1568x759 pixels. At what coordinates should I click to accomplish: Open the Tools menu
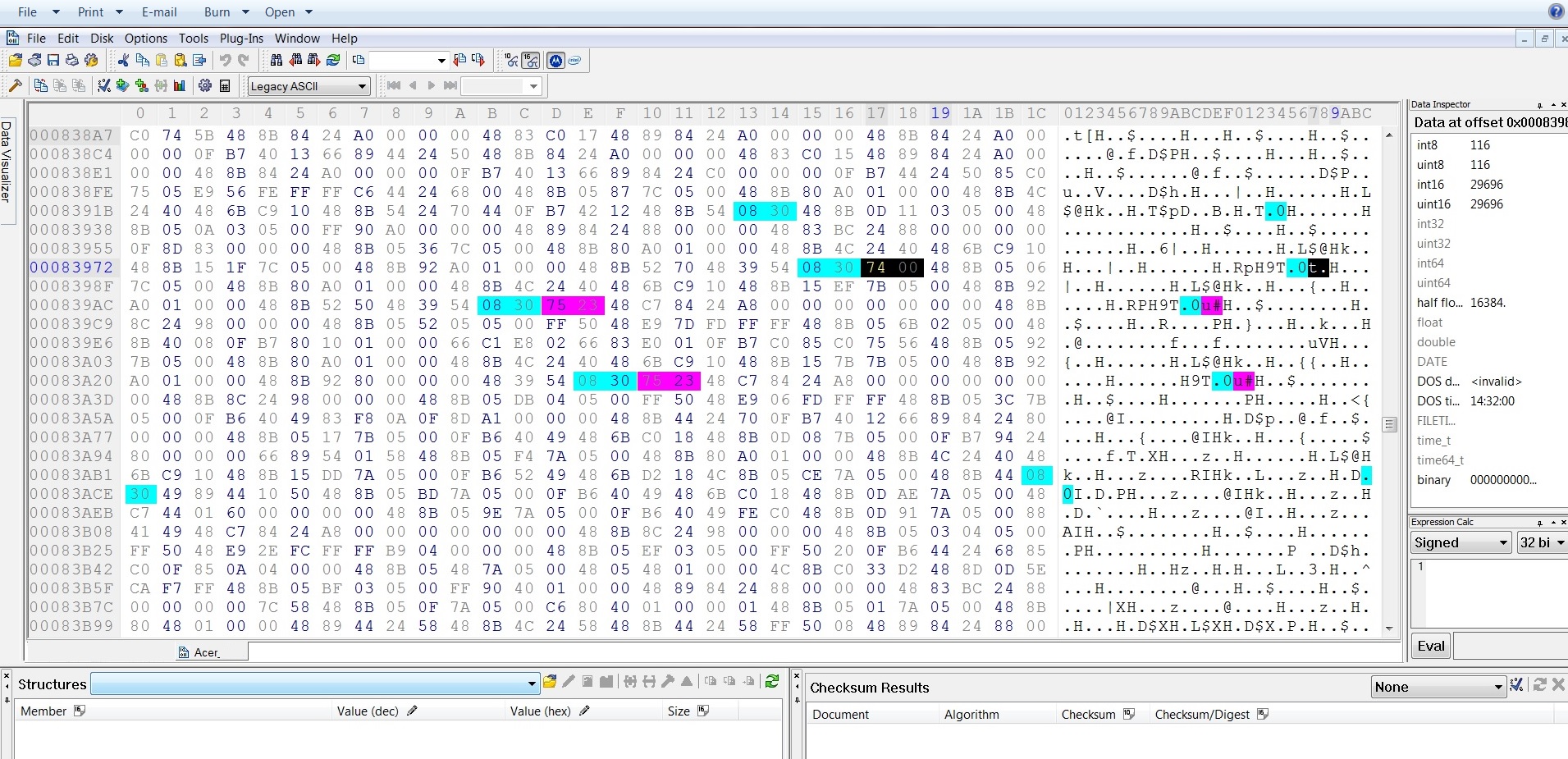[194, 38]
